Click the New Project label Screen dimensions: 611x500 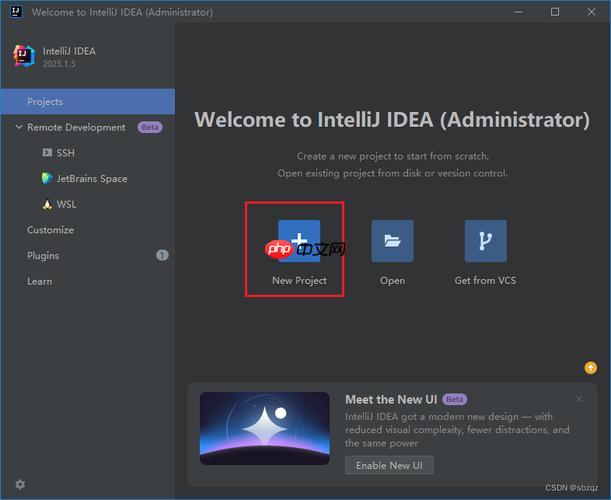coord(299,280)
